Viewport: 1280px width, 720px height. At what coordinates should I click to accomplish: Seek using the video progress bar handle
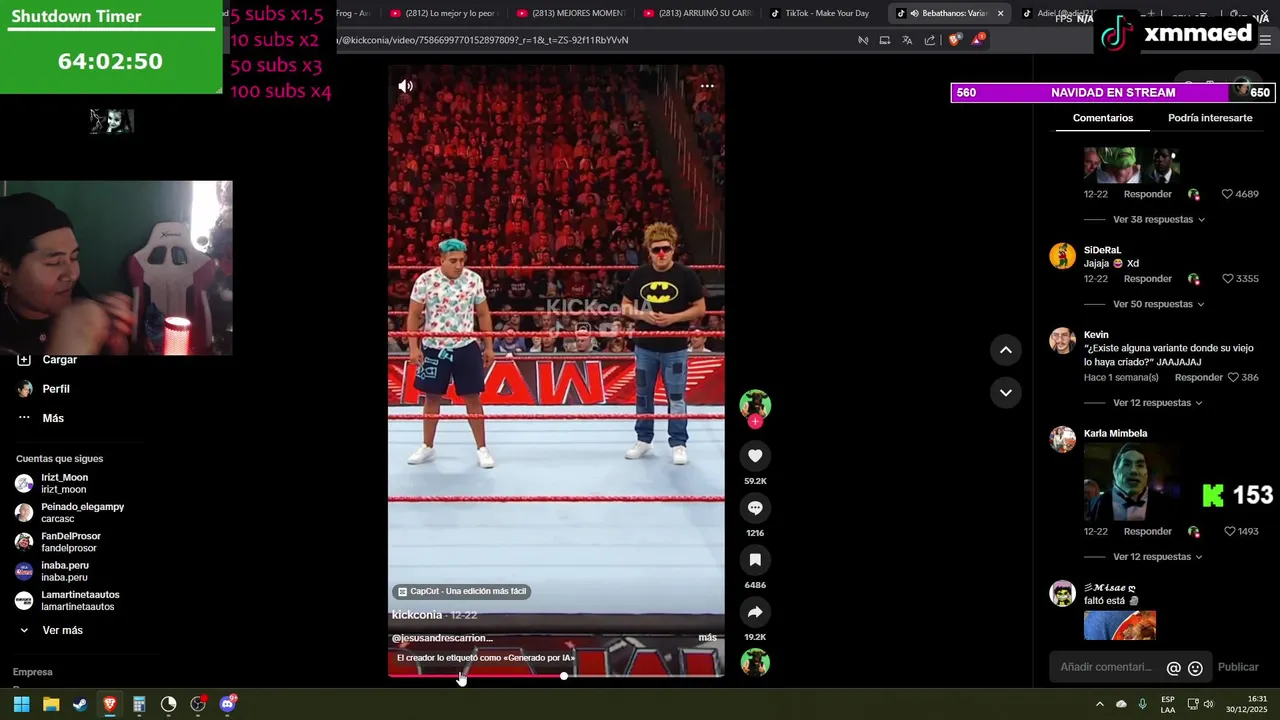[x=564, y=676]
